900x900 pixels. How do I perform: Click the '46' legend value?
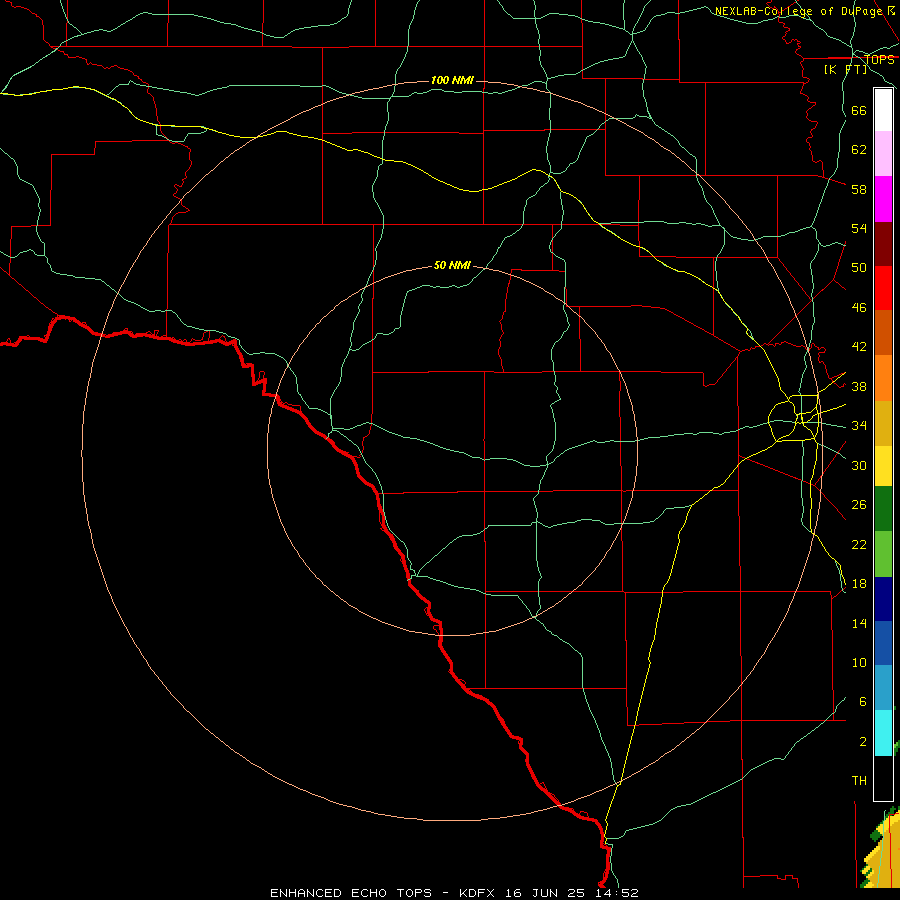(x=859, y=308)
